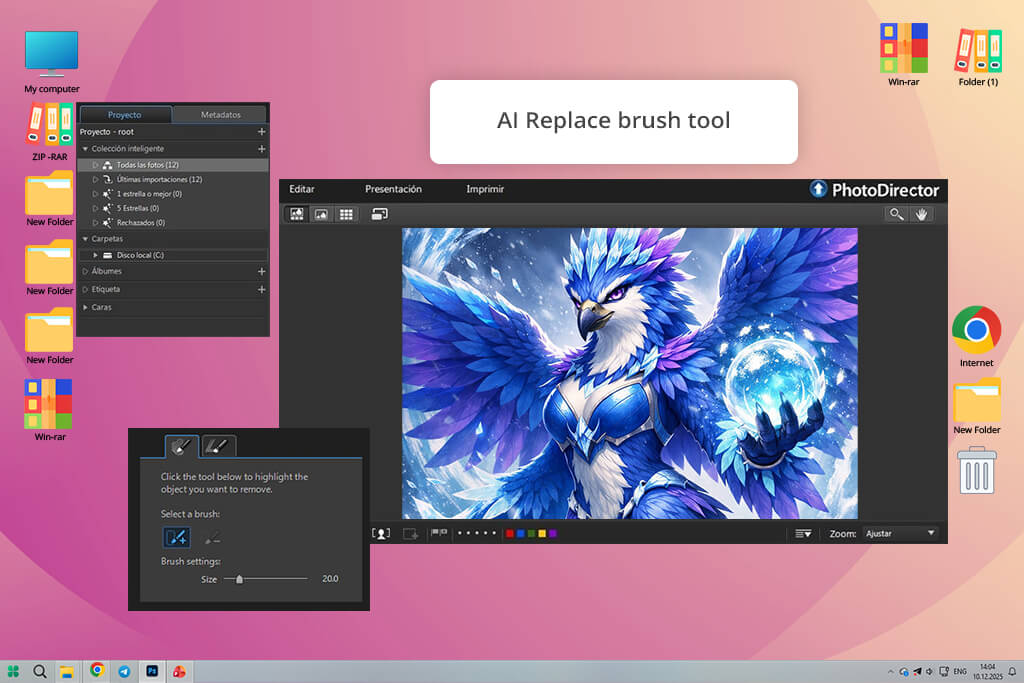The height and width of the screenshot is (683, 1024).
Task: Open the ZIP -RAR desktop icon
Action: point(50,132)
